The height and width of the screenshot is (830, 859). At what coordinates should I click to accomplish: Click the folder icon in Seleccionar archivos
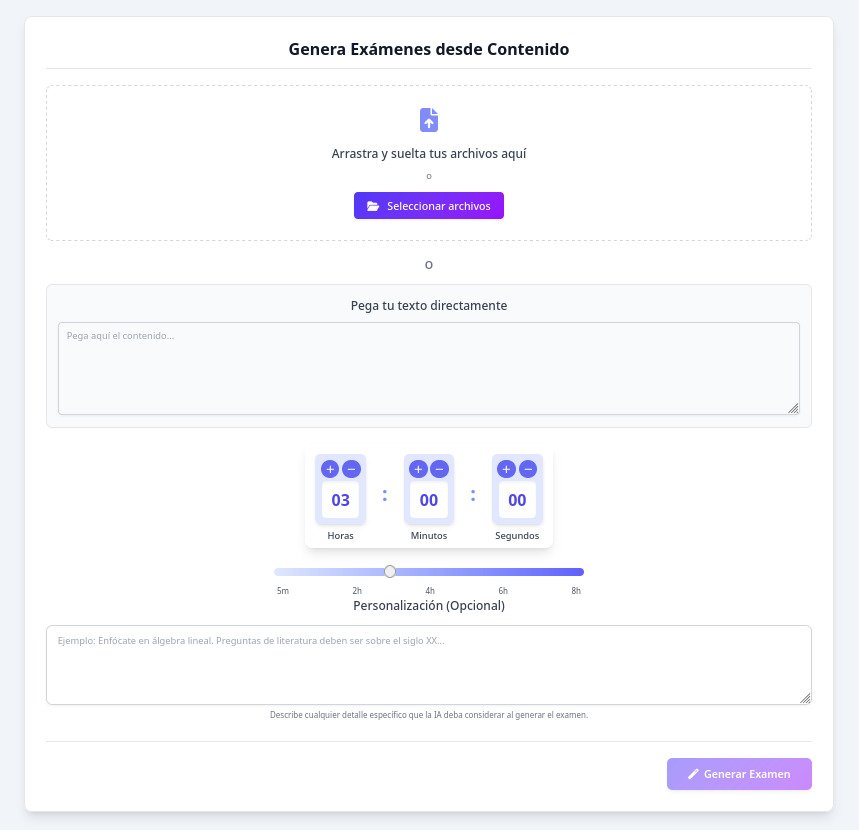click(x=373, y=206)
